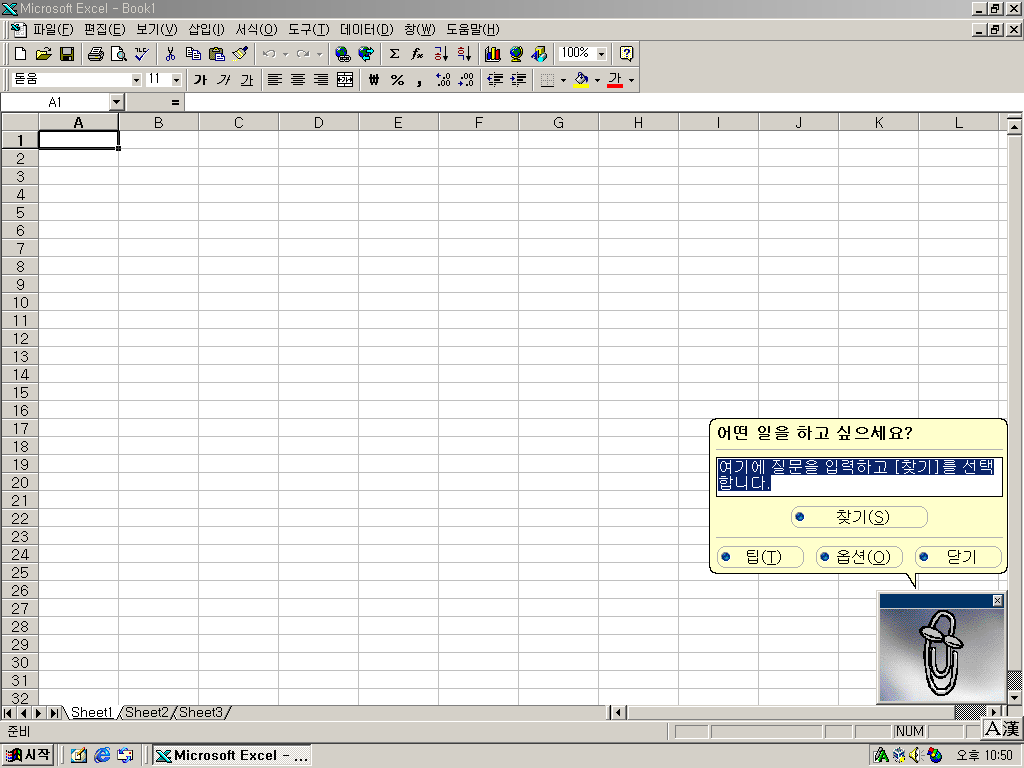Open Print Preview magnifier icon
1024x768 pixels.
pos(118,54)
